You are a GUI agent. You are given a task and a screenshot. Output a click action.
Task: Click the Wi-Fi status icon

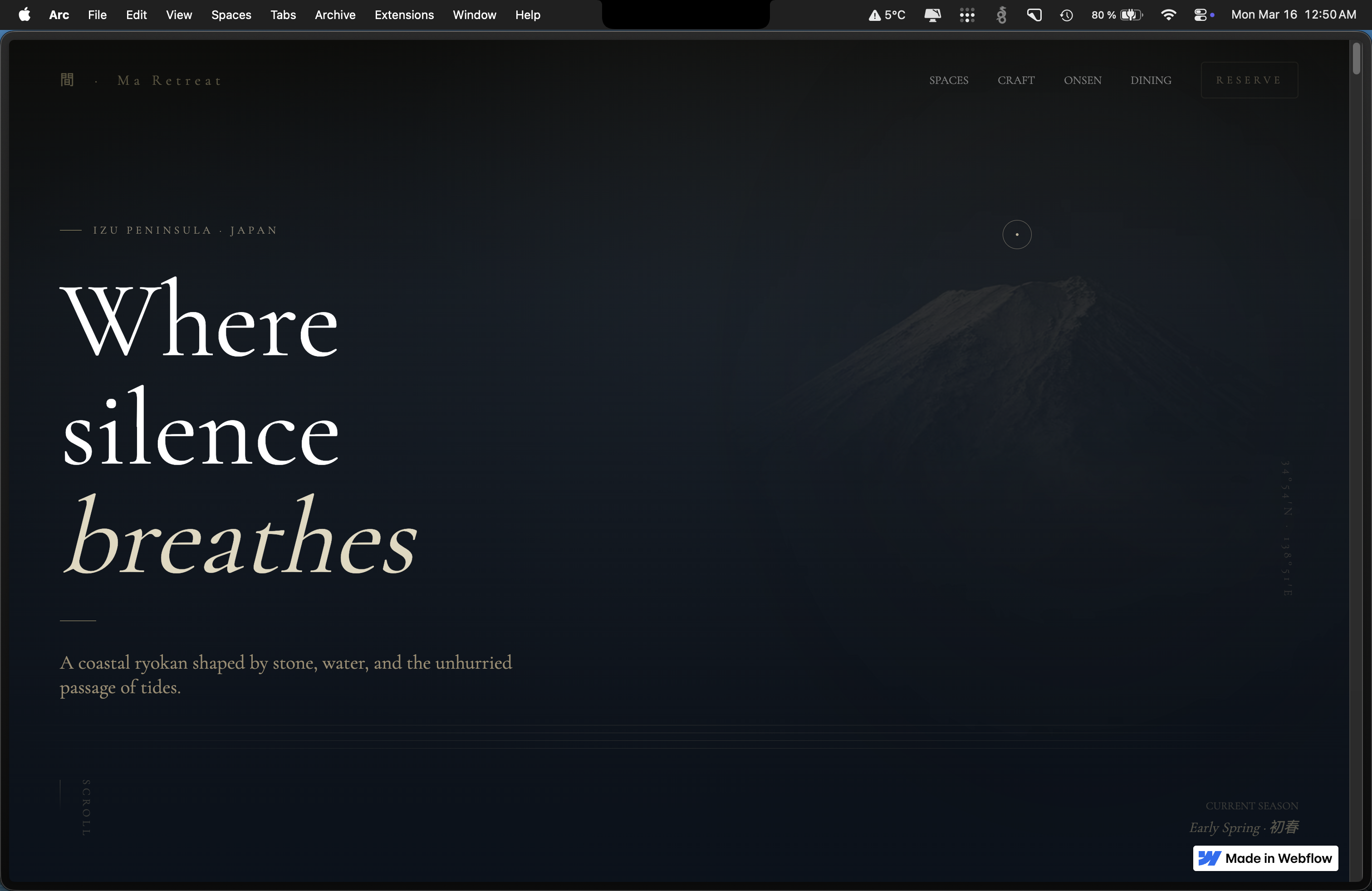click(x=1168, y=15)
